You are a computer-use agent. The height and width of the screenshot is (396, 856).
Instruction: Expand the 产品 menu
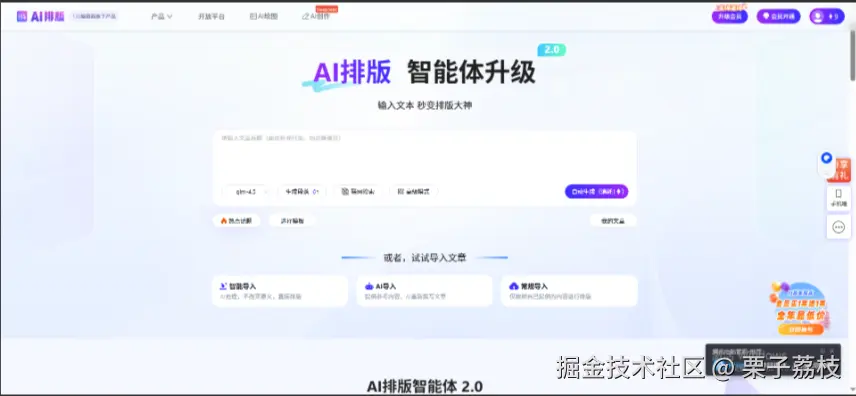tap(162, 16)
